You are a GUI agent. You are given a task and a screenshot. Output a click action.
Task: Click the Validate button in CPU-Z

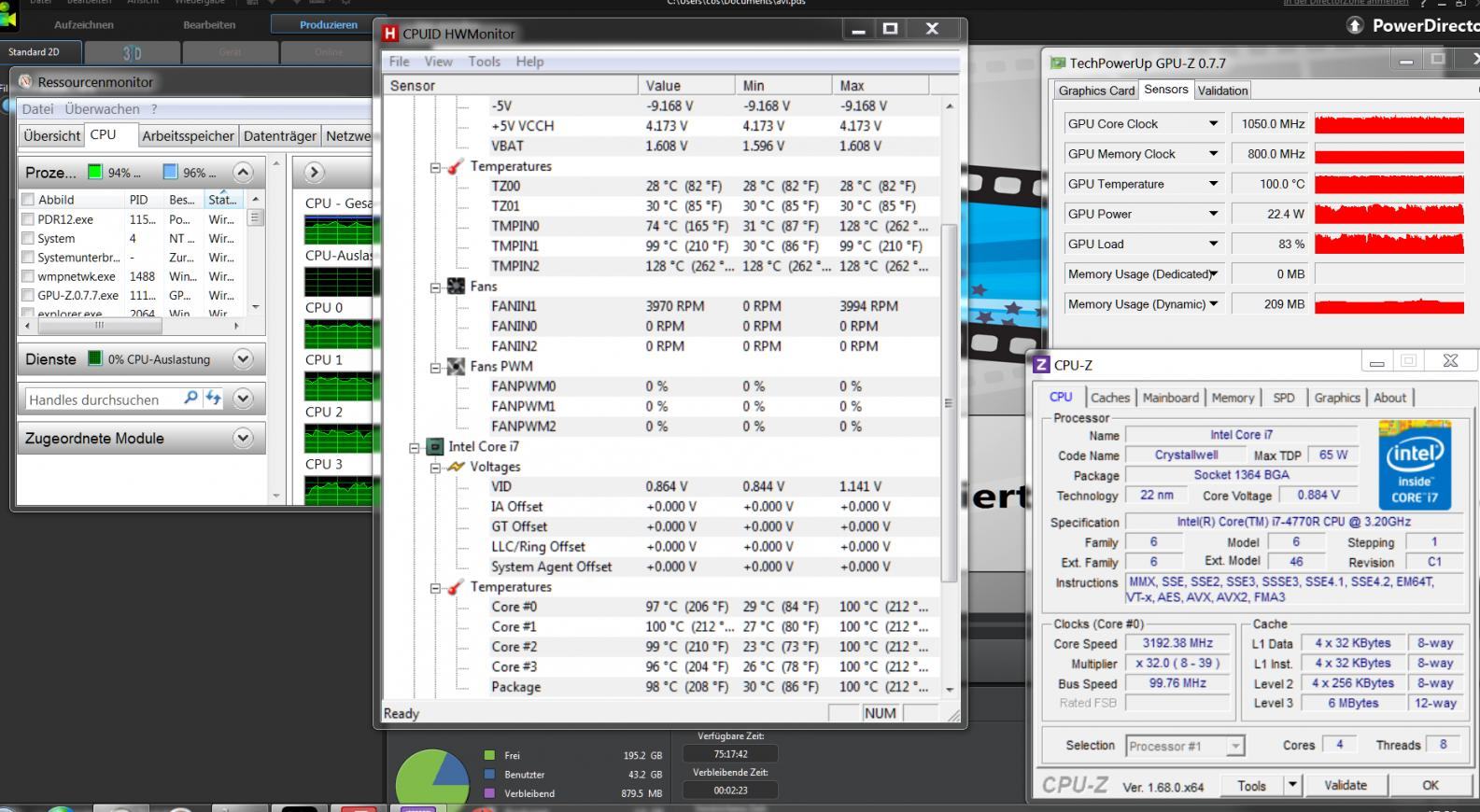tap(1345, 786)
